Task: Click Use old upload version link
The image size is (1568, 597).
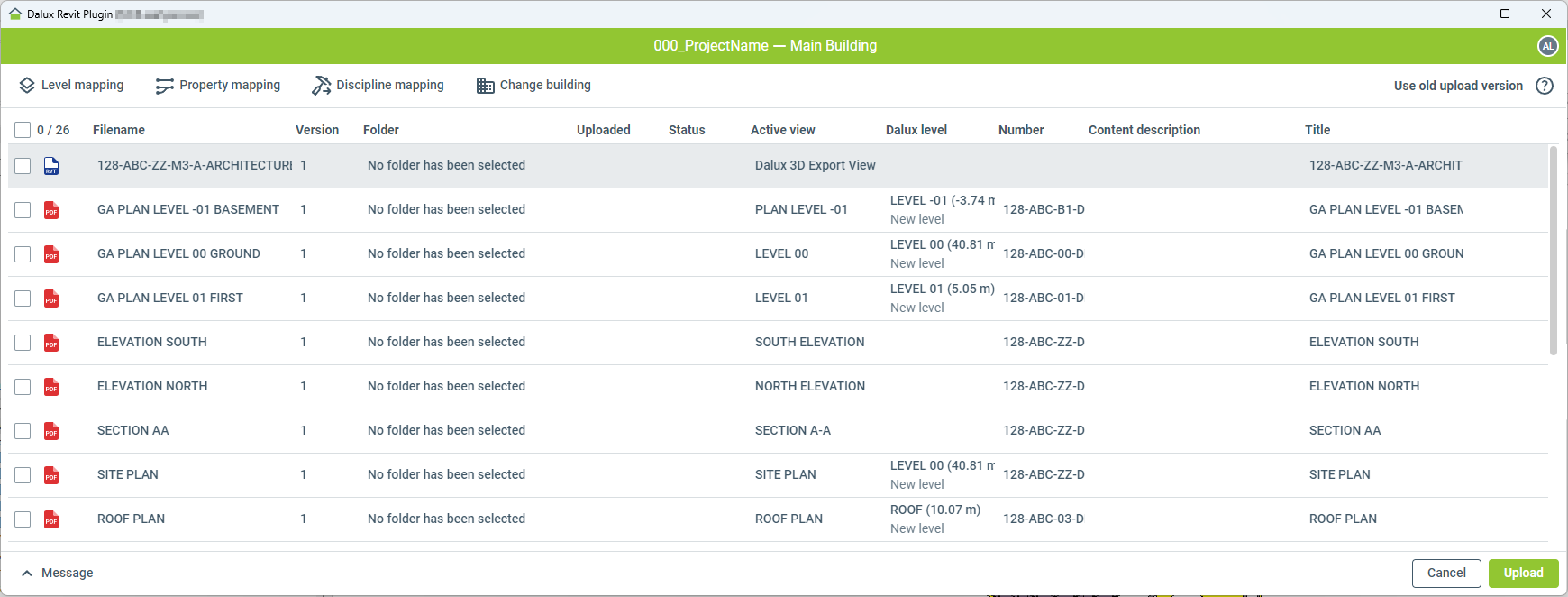Action: coord(1457,86)
